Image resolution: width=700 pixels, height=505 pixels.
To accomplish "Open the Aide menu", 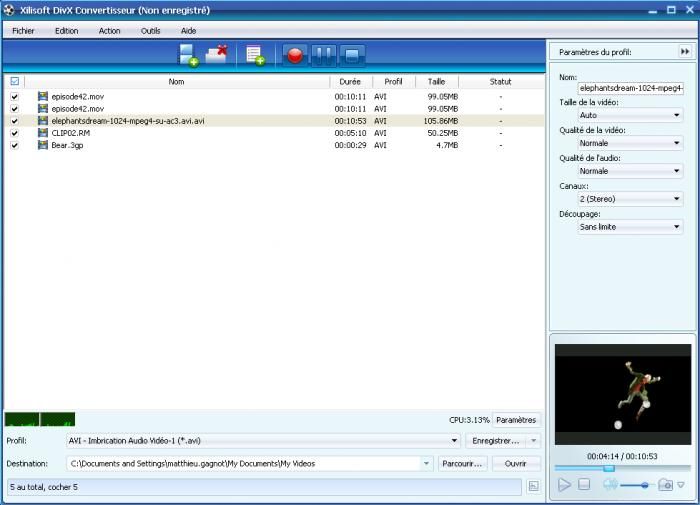I will pyautogui.click(x=188, y=31).
